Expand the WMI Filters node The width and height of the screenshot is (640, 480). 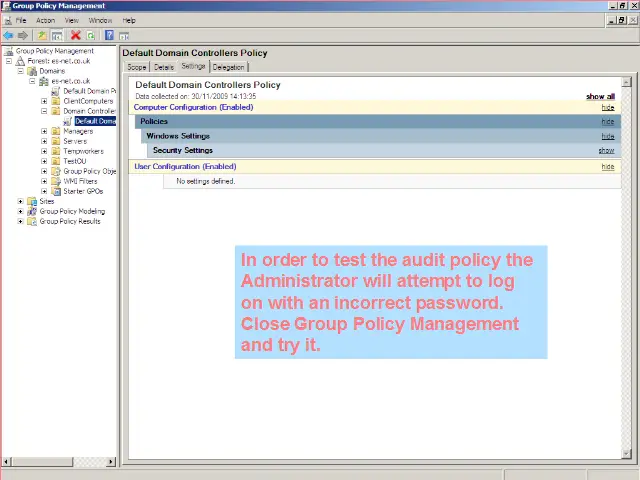tap(44, 181)
